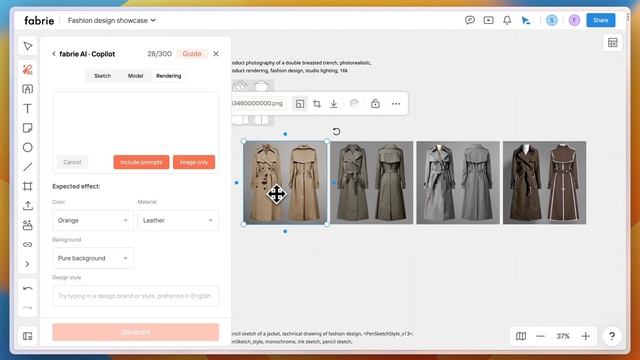Screen dimensions: 640x360
Task: Undo the last action
Action: pyautogui.click(x=28, y=289)
